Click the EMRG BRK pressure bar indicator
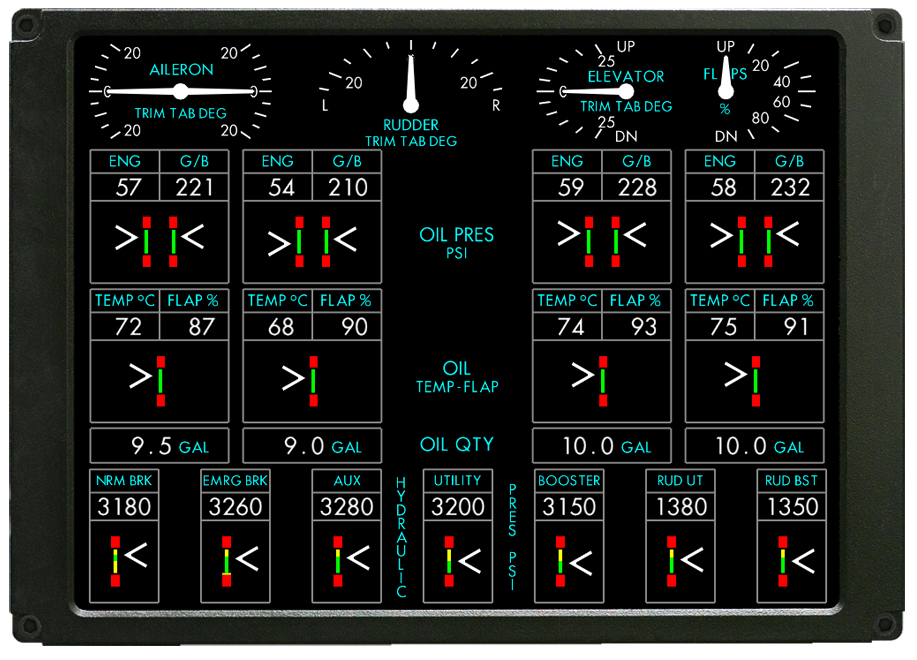Viewport: 917px width, 660px height. (x=226, y=561)
